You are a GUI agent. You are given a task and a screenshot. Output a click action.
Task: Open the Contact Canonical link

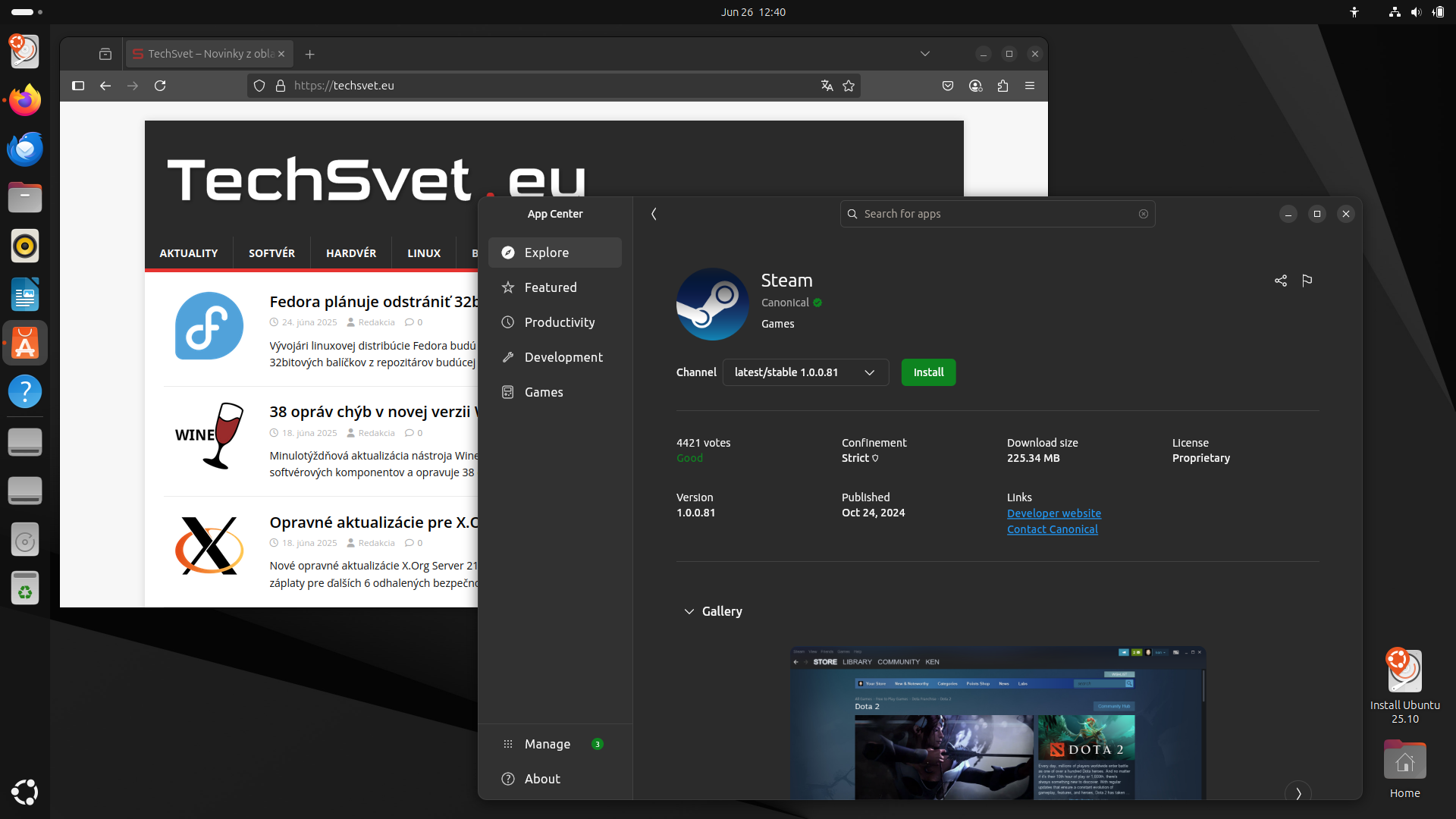coord(1053,529)
